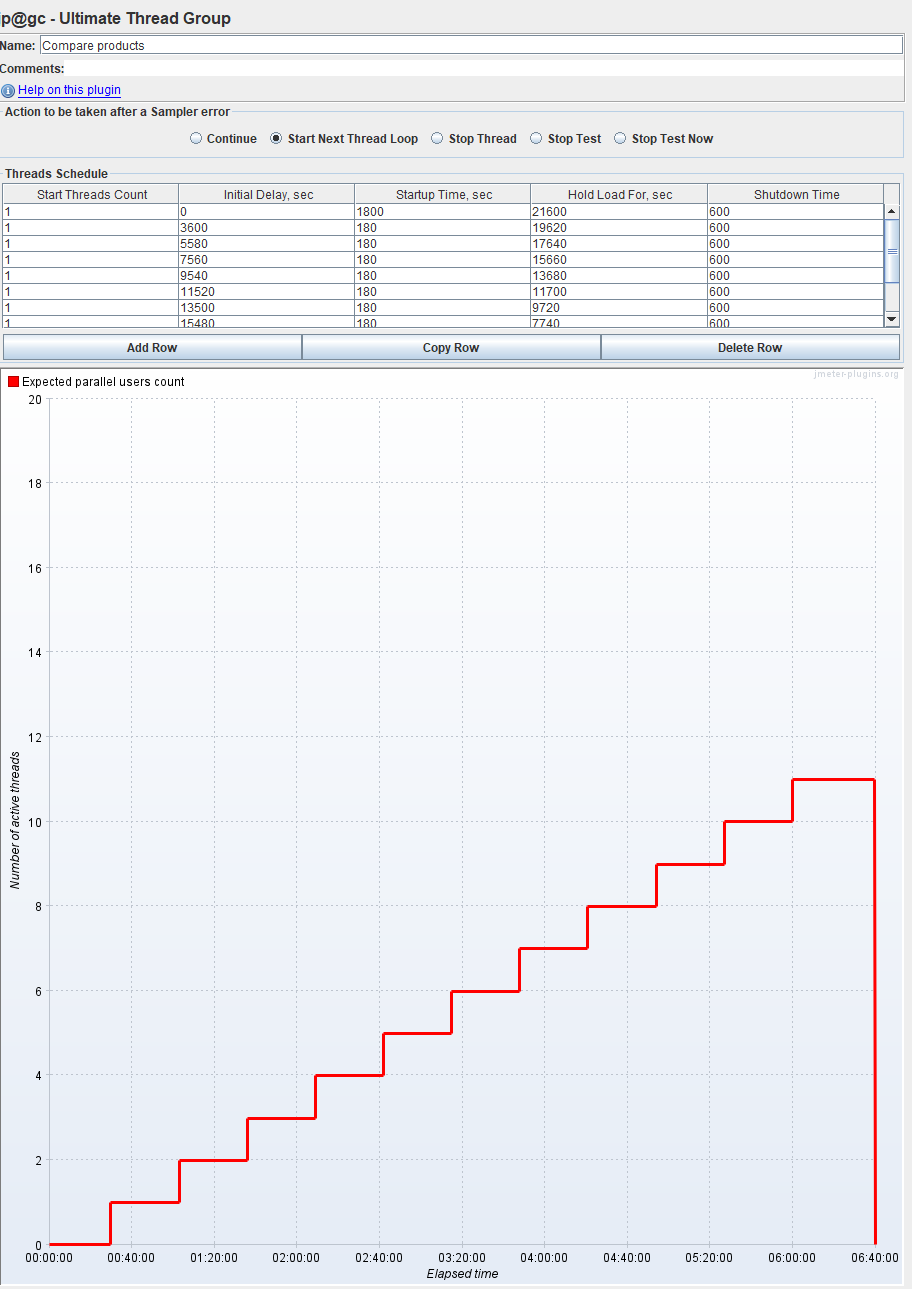
Task: Select the hold load cell 19620
Action: (x=620, y=228)
